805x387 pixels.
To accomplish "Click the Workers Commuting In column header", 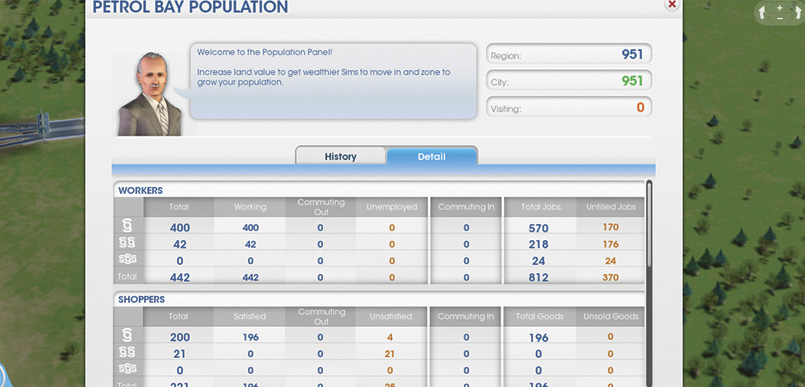I will tap(466, 207).
